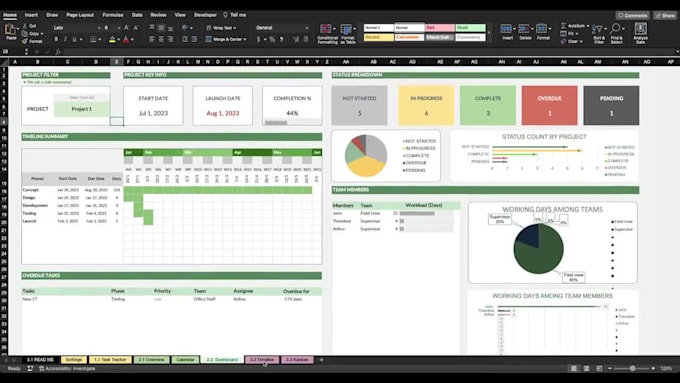The image size is (680, 383).
Task: Click the underline button
Action: [74, 39]
